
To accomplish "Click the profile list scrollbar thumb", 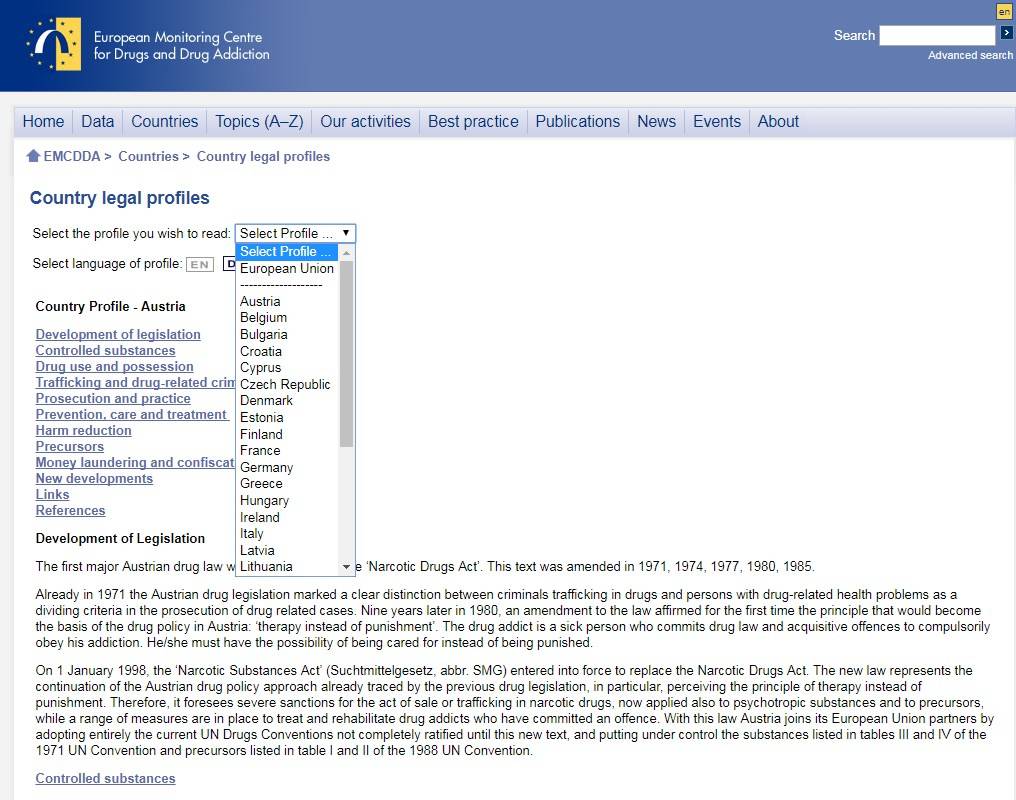I will point(347,354).
